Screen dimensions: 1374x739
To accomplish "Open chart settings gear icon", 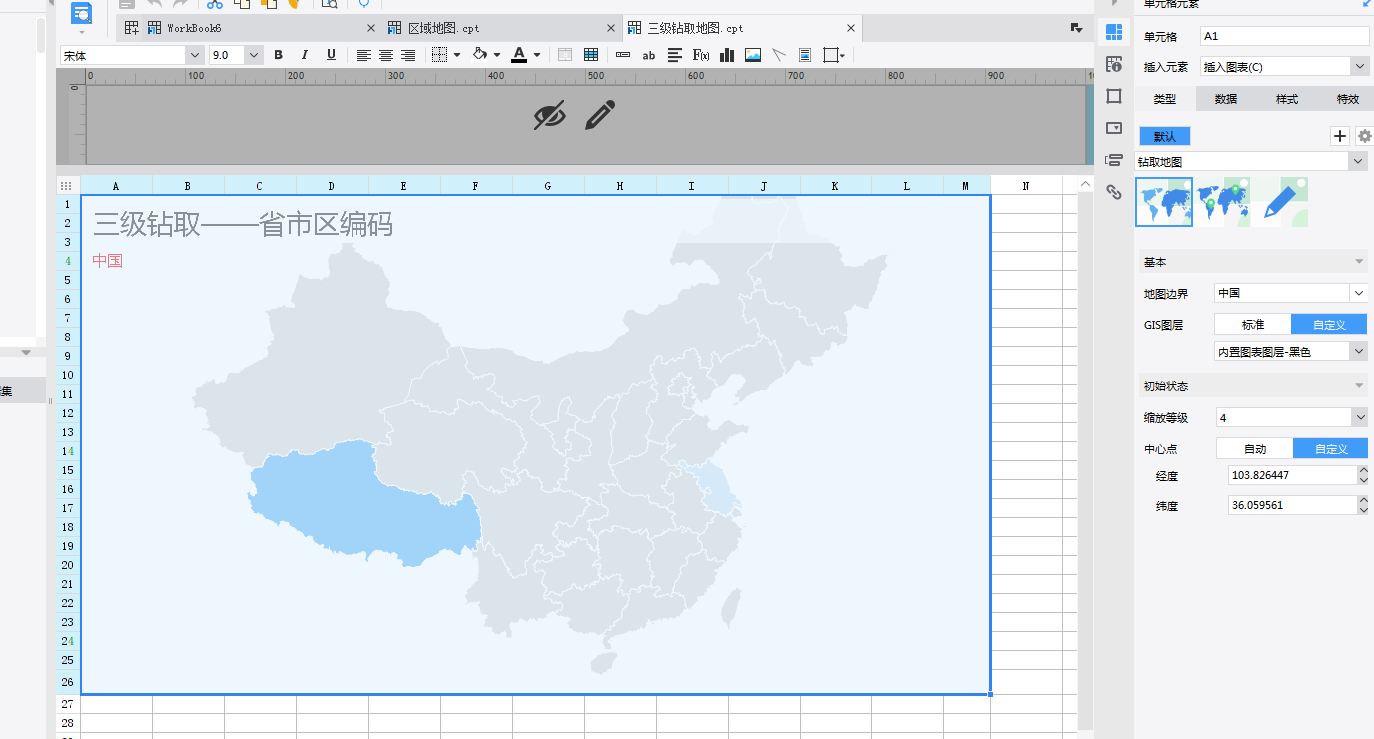I will tap(1364, 136).
